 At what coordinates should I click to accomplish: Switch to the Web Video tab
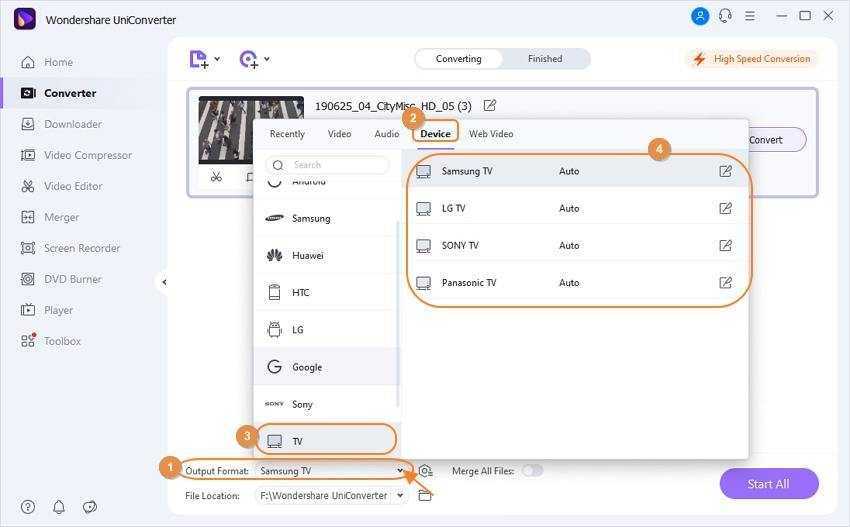491,134
